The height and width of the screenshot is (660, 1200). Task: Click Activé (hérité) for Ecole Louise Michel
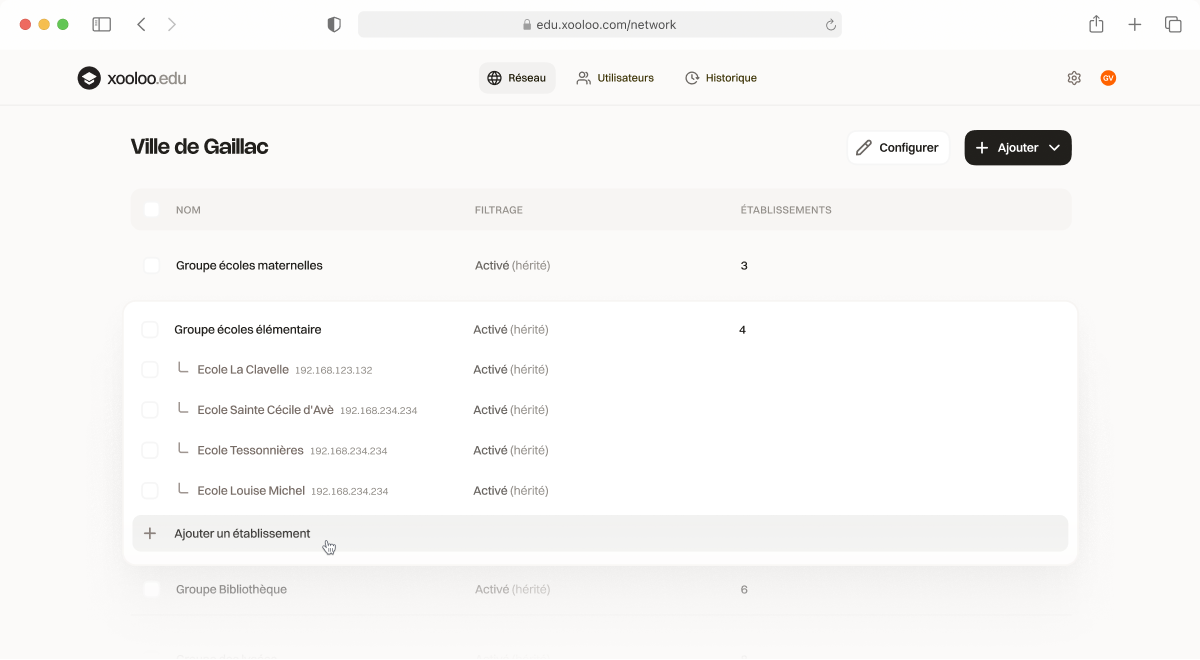(x=511, y=491)
